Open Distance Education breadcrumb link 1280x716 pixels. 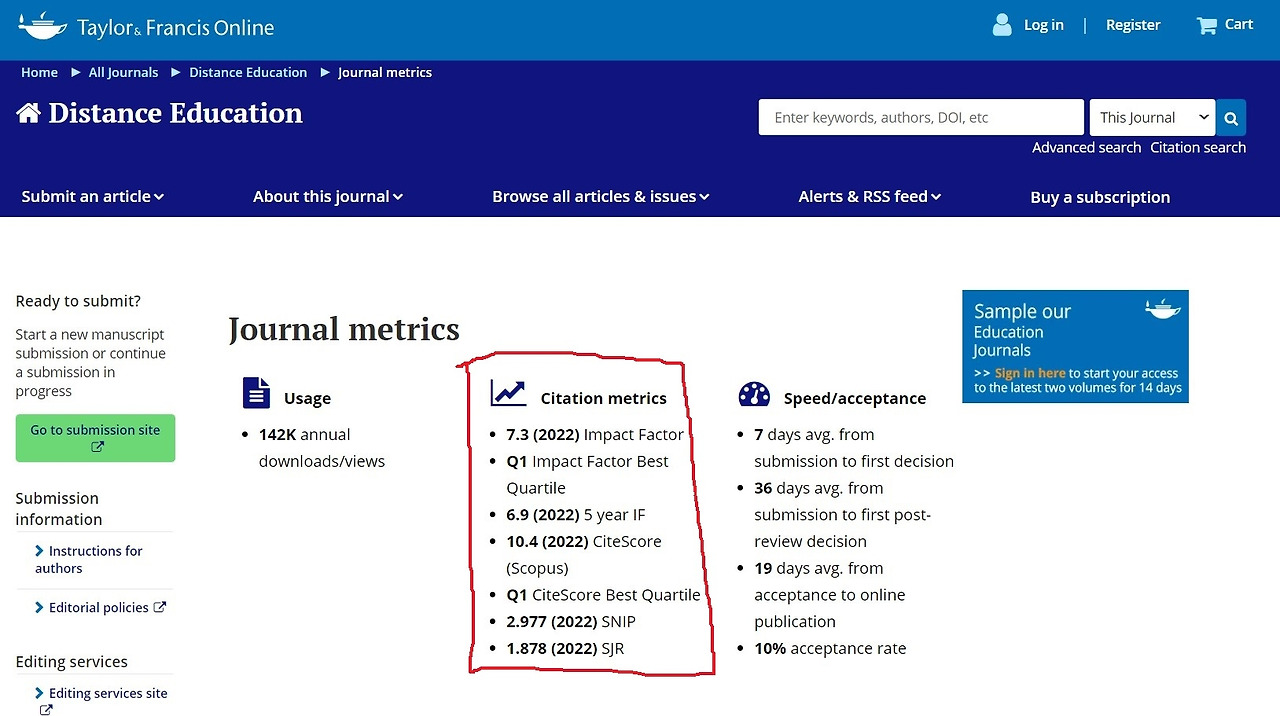pos(248,72)
